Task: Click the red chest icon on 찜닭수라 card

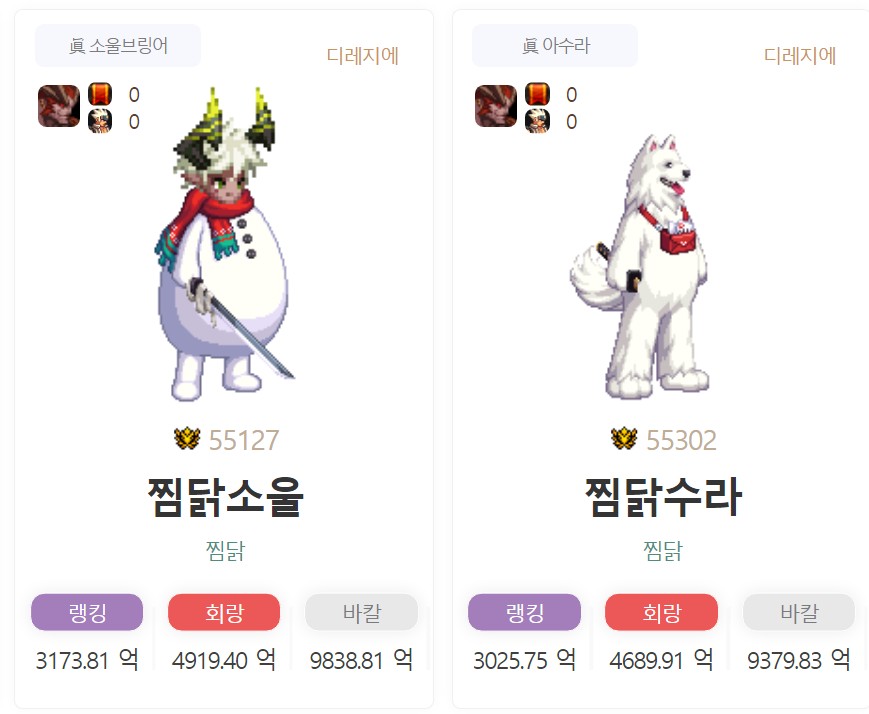Action: [x=538, y=94]
